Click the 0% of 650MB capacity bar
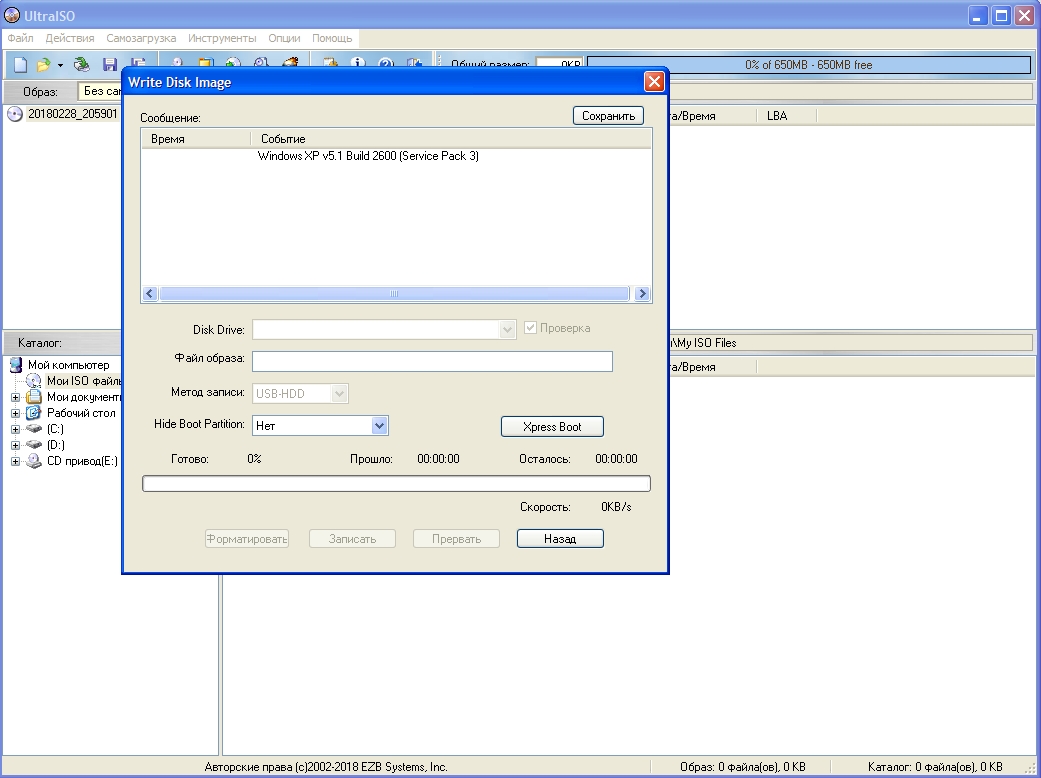1041x778 pixels. tap(809, 65)
